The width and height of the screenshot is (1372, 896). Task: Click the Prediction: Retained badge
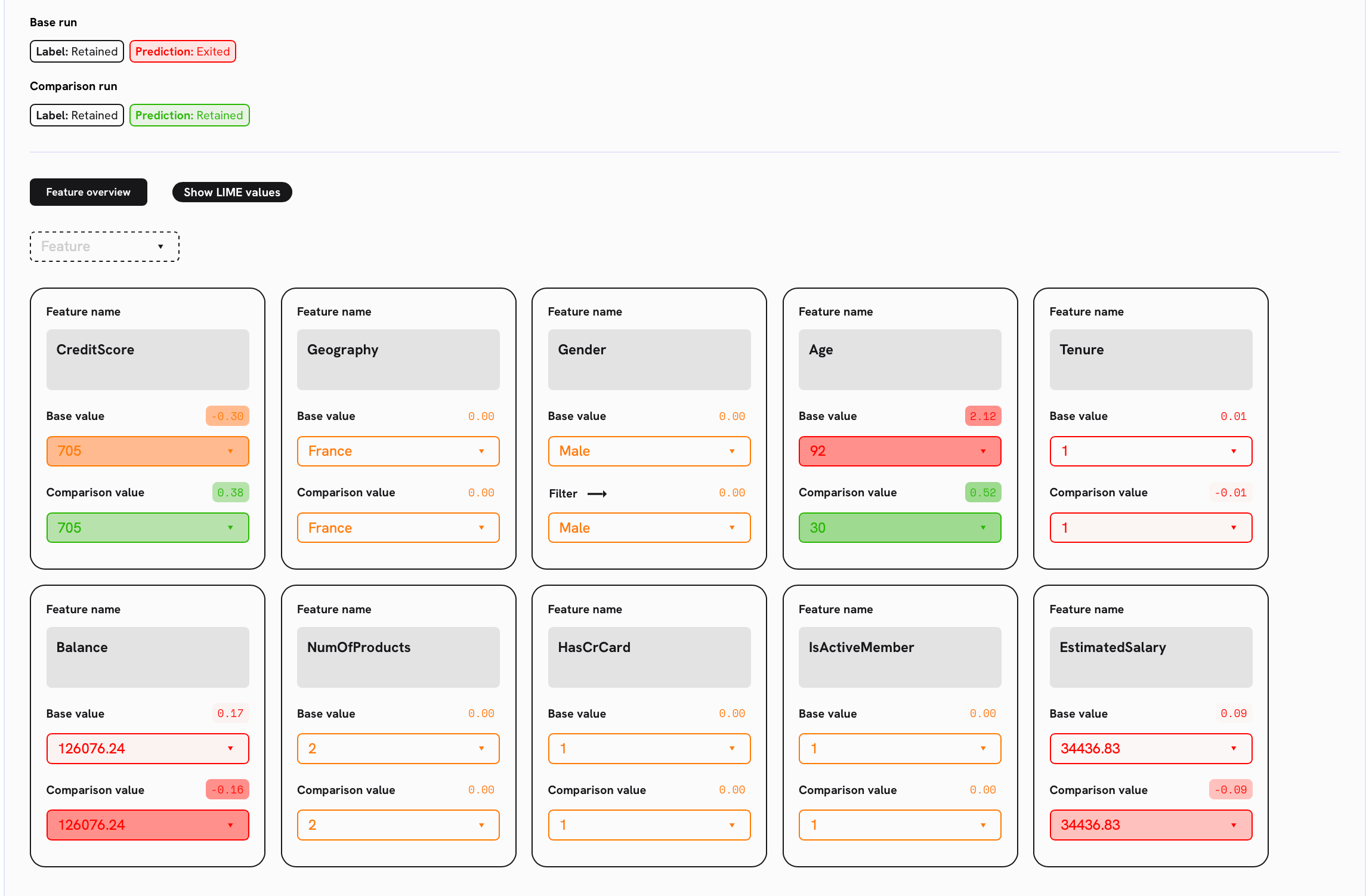tap(189, 115)
